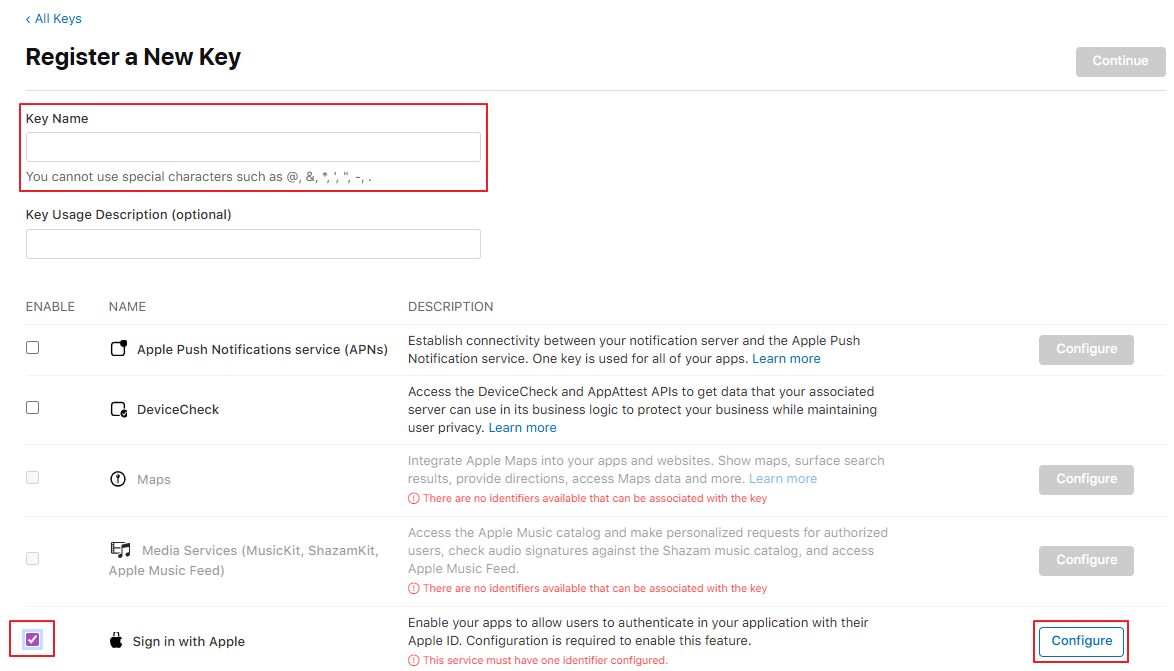Click the Sign in with Apple warning icon
Image resolution: width=1174 pixels, height=671 pixels.
click(414, 660)
